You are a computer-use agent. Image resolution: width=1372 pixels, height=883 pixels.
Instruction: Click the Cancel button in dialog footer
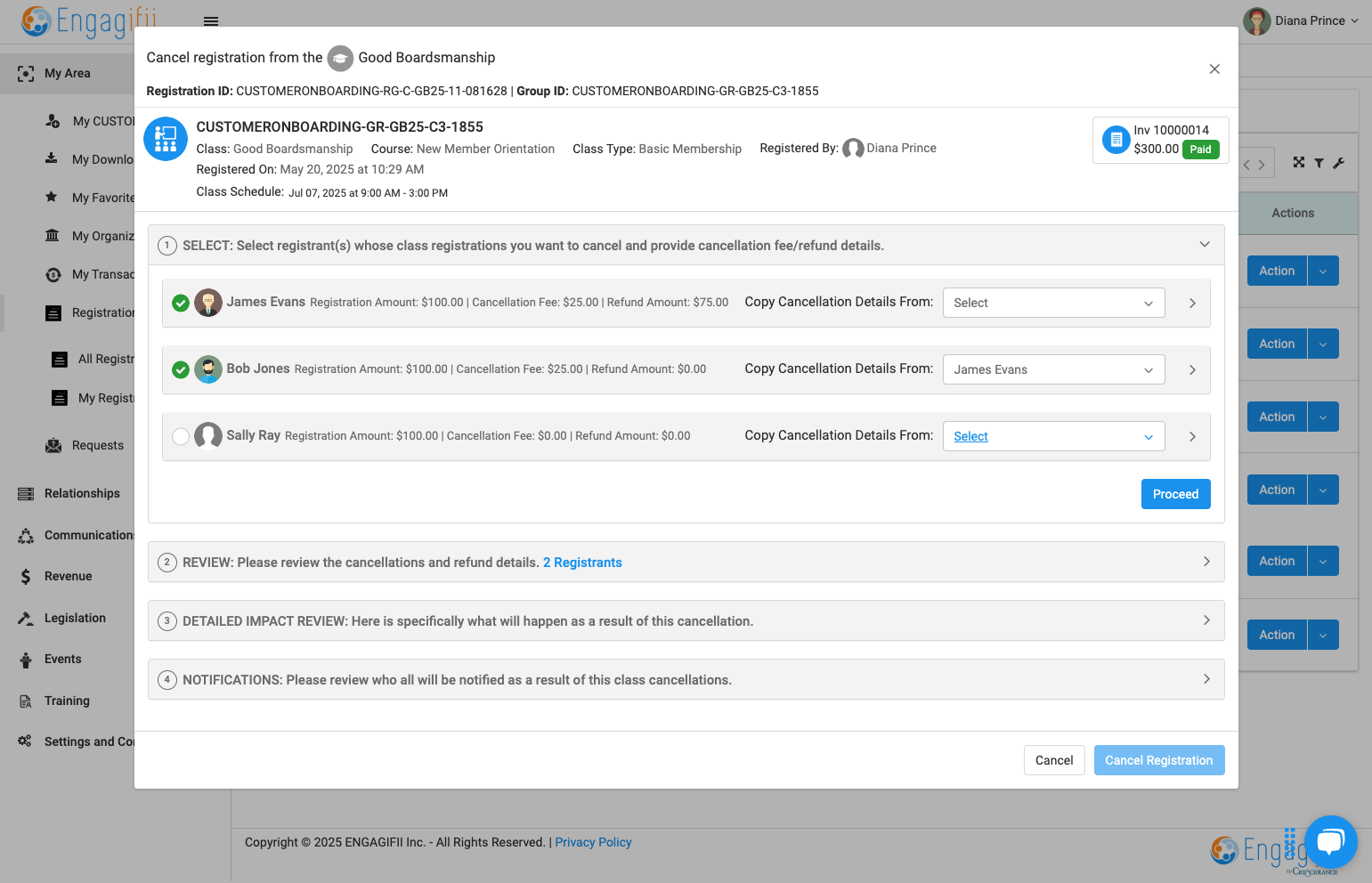click(1054, 760)
